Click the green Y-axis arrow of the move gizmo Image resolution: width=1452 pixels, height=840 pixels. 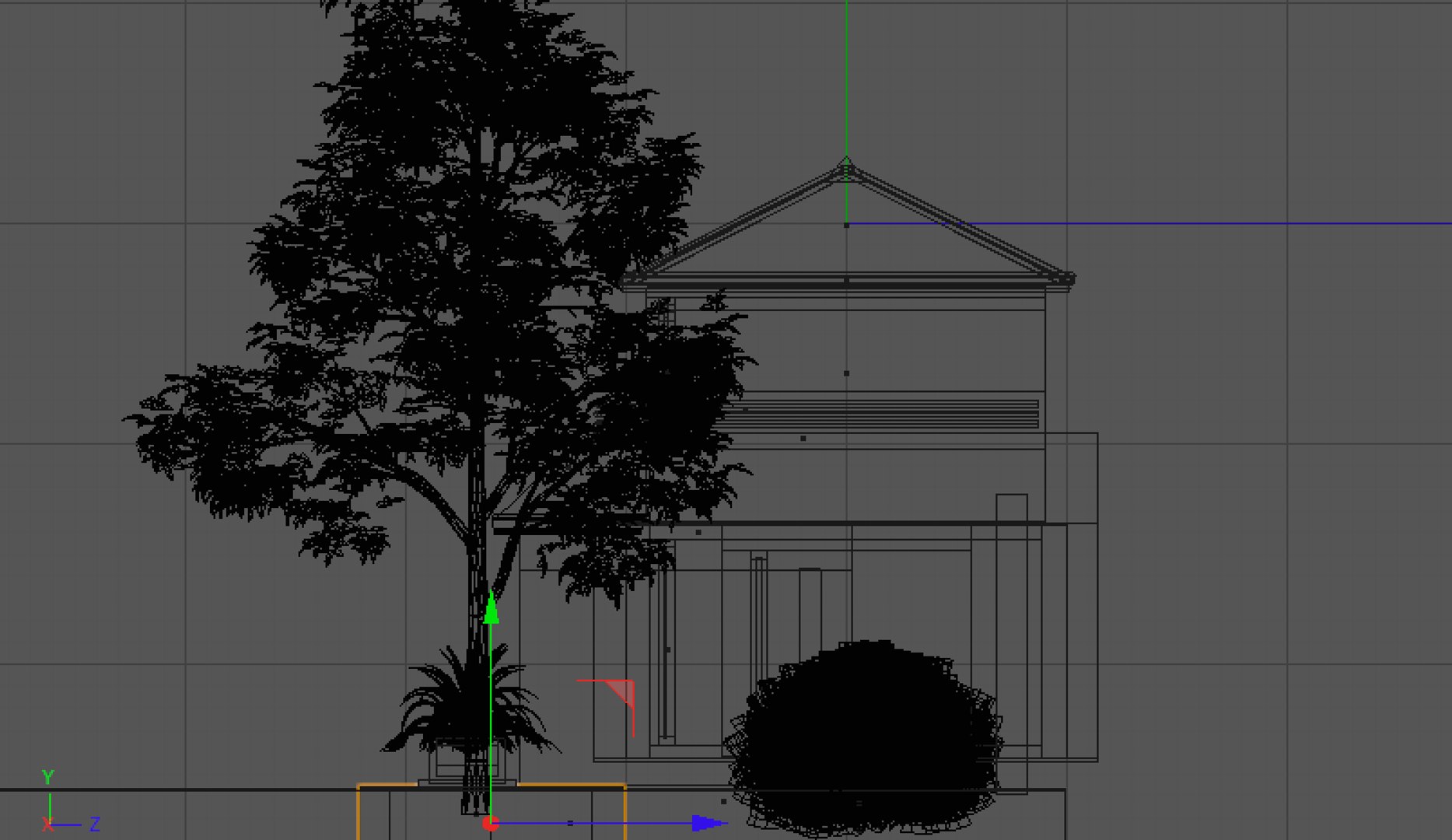[x=491, y=607]
